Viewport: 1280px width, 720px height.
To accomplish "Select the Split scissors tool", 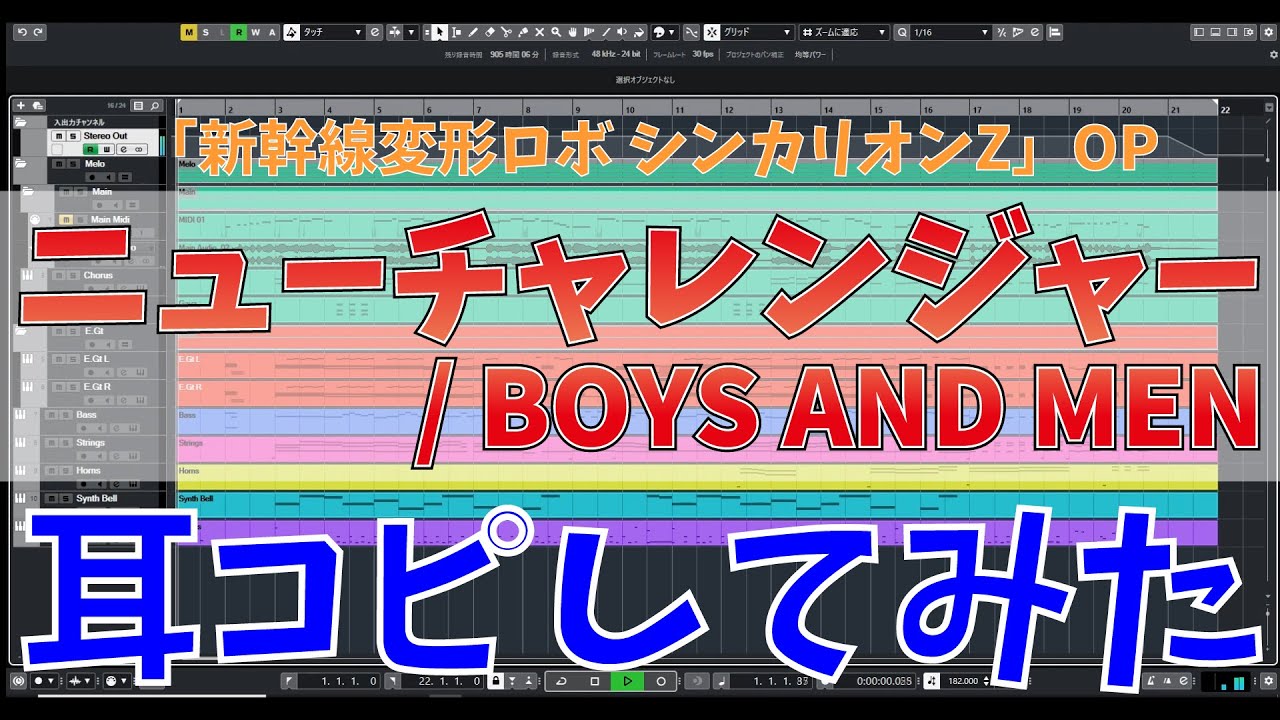I will [505, 32].
